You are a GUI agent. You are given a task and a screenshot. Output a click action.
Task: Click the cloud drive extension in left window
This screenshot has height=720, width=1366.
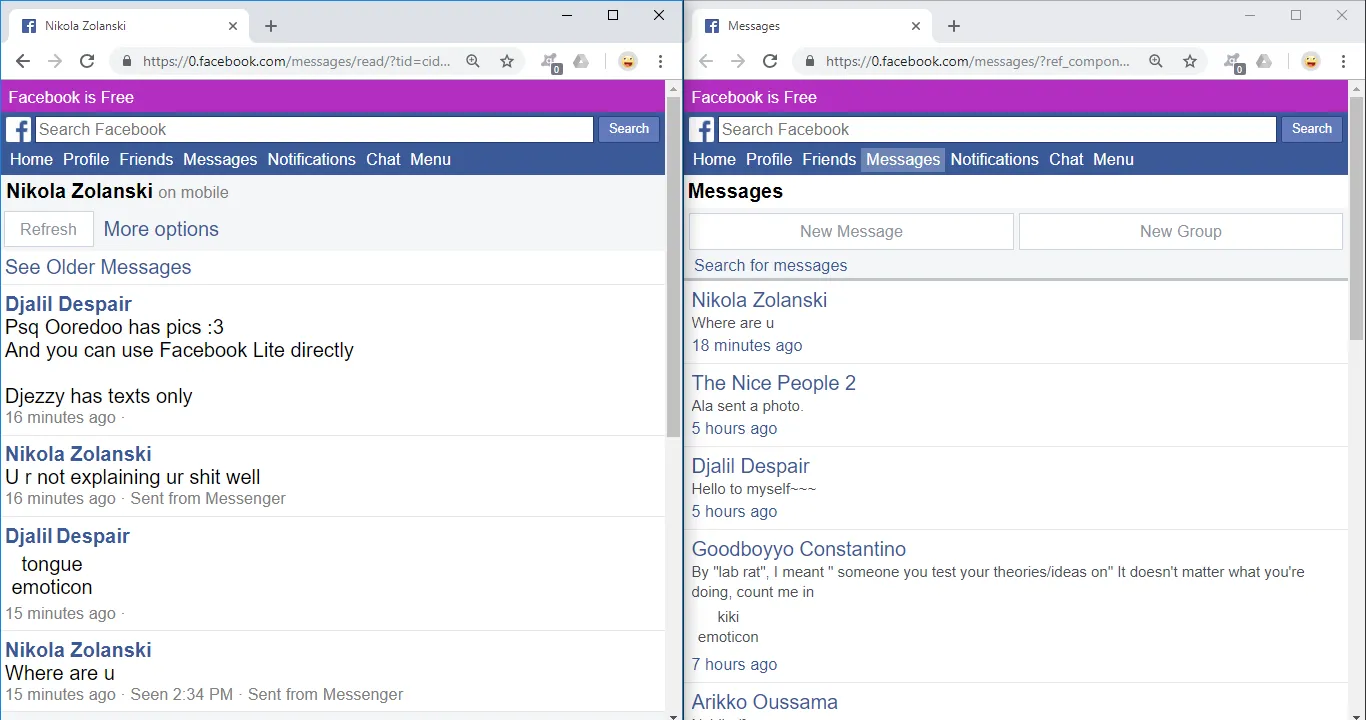coord(581,61)
